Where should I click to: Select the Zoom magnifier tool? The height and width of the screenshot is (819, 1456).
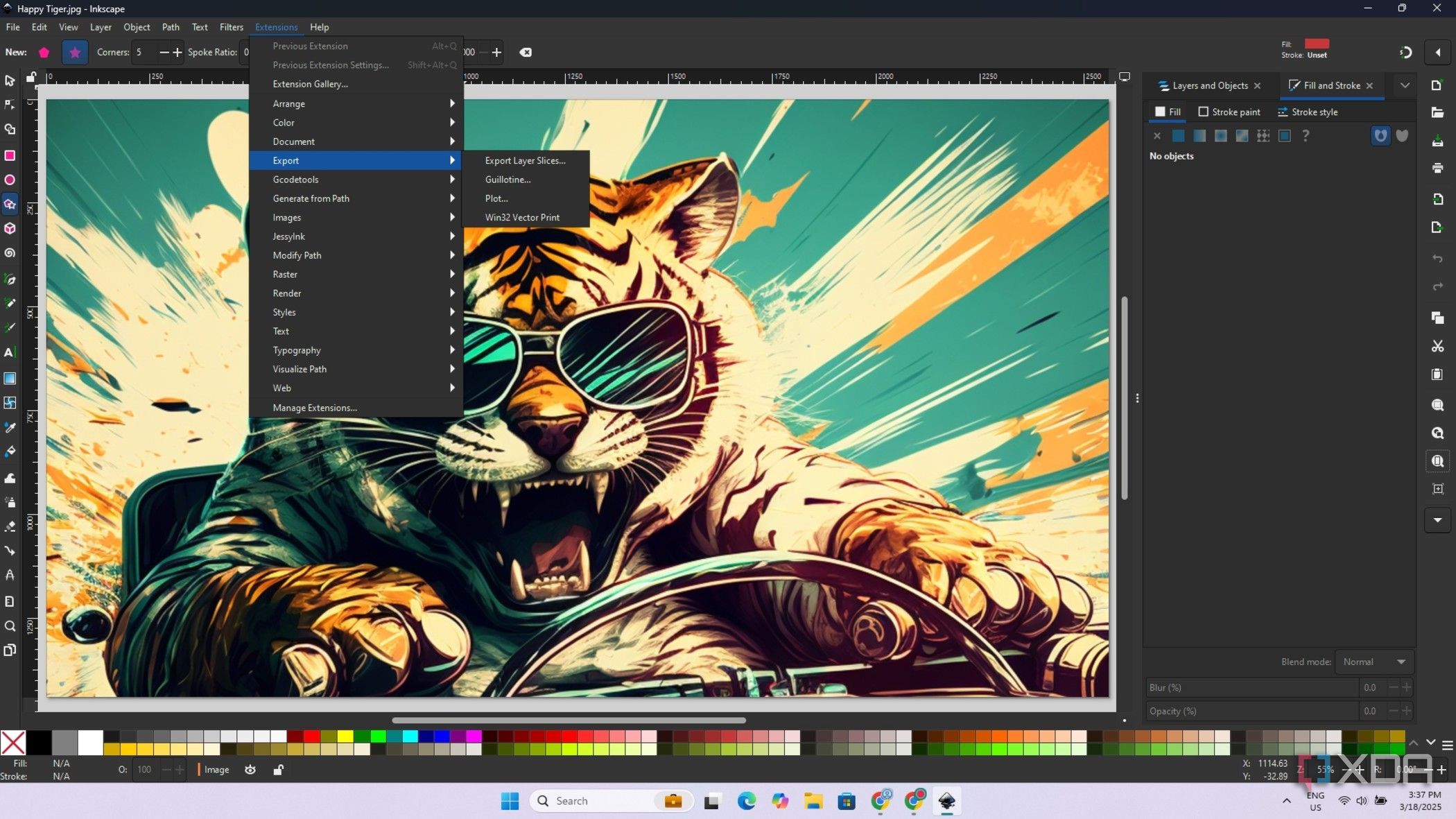(10, 626)
